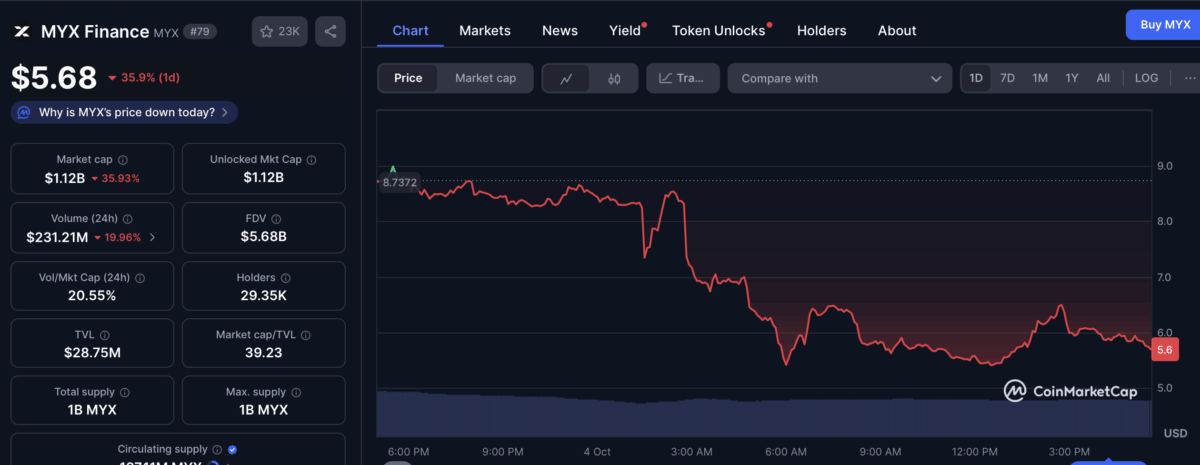Click the Market cap info icon
The image size is (1200, 465).
point(123,160)
